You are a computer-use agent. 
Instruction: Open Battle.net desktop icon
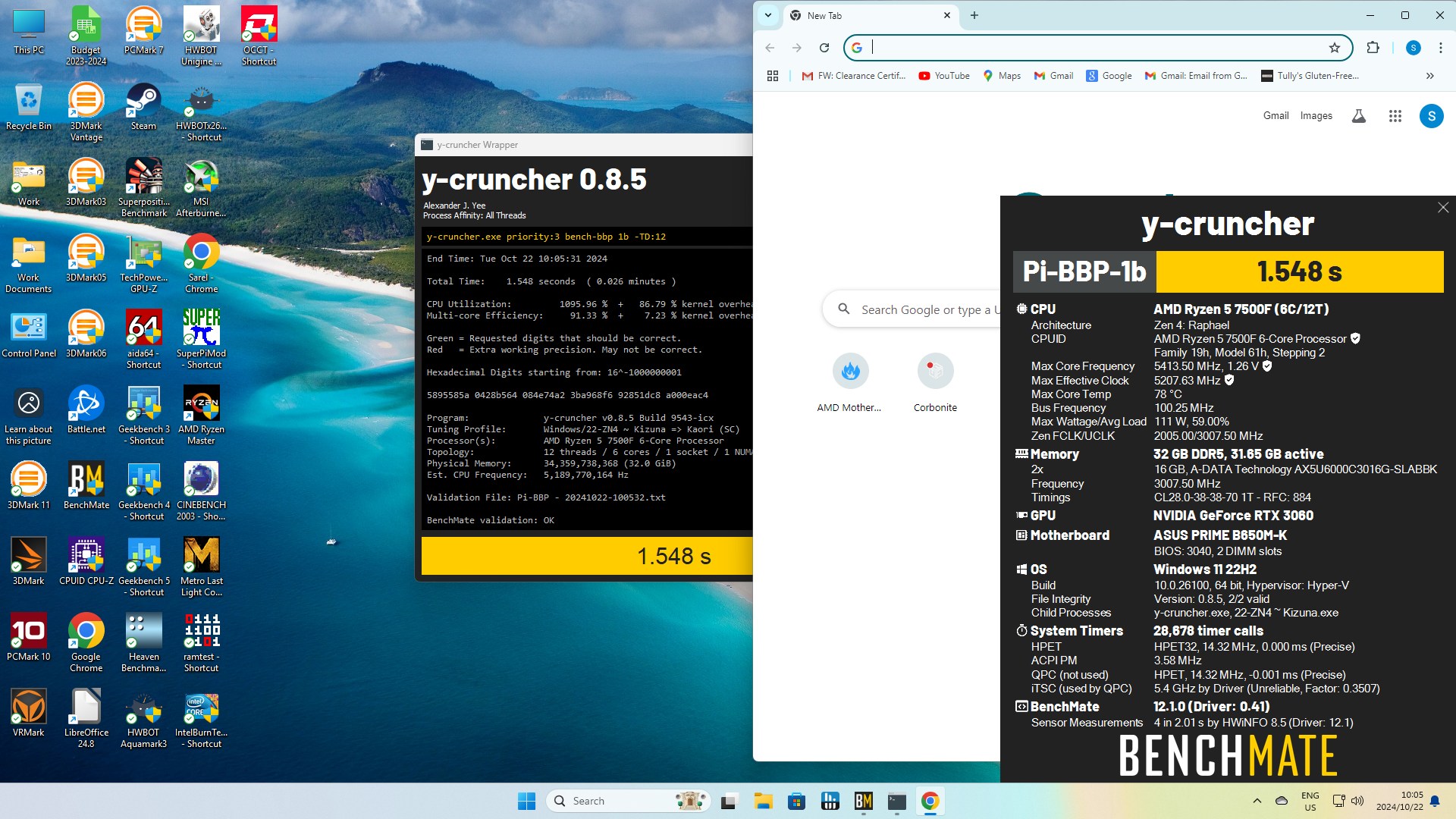[x=86, y=409]
